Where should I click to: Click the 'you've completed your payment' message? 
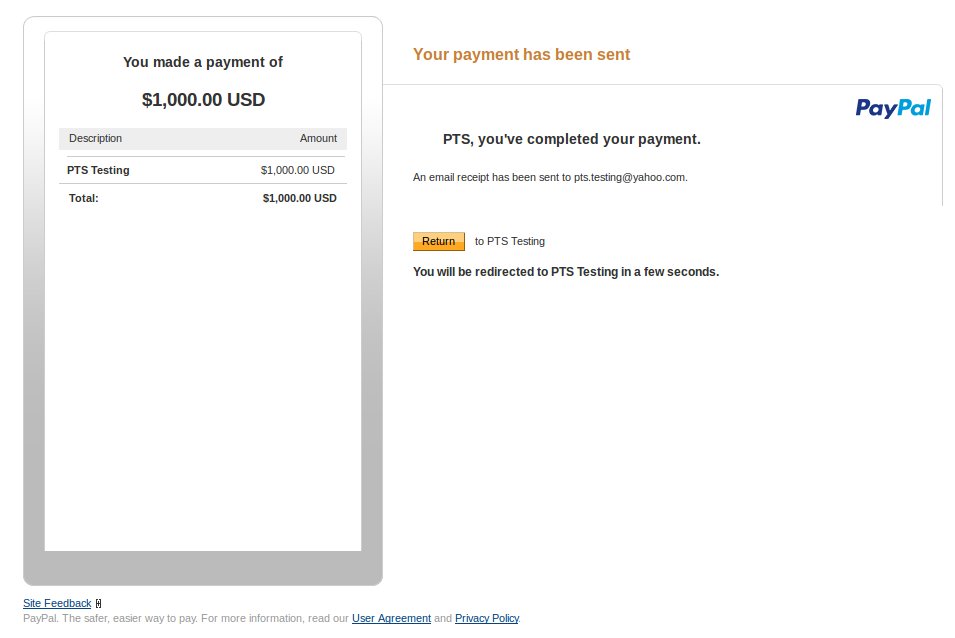(x=572, y=139)
